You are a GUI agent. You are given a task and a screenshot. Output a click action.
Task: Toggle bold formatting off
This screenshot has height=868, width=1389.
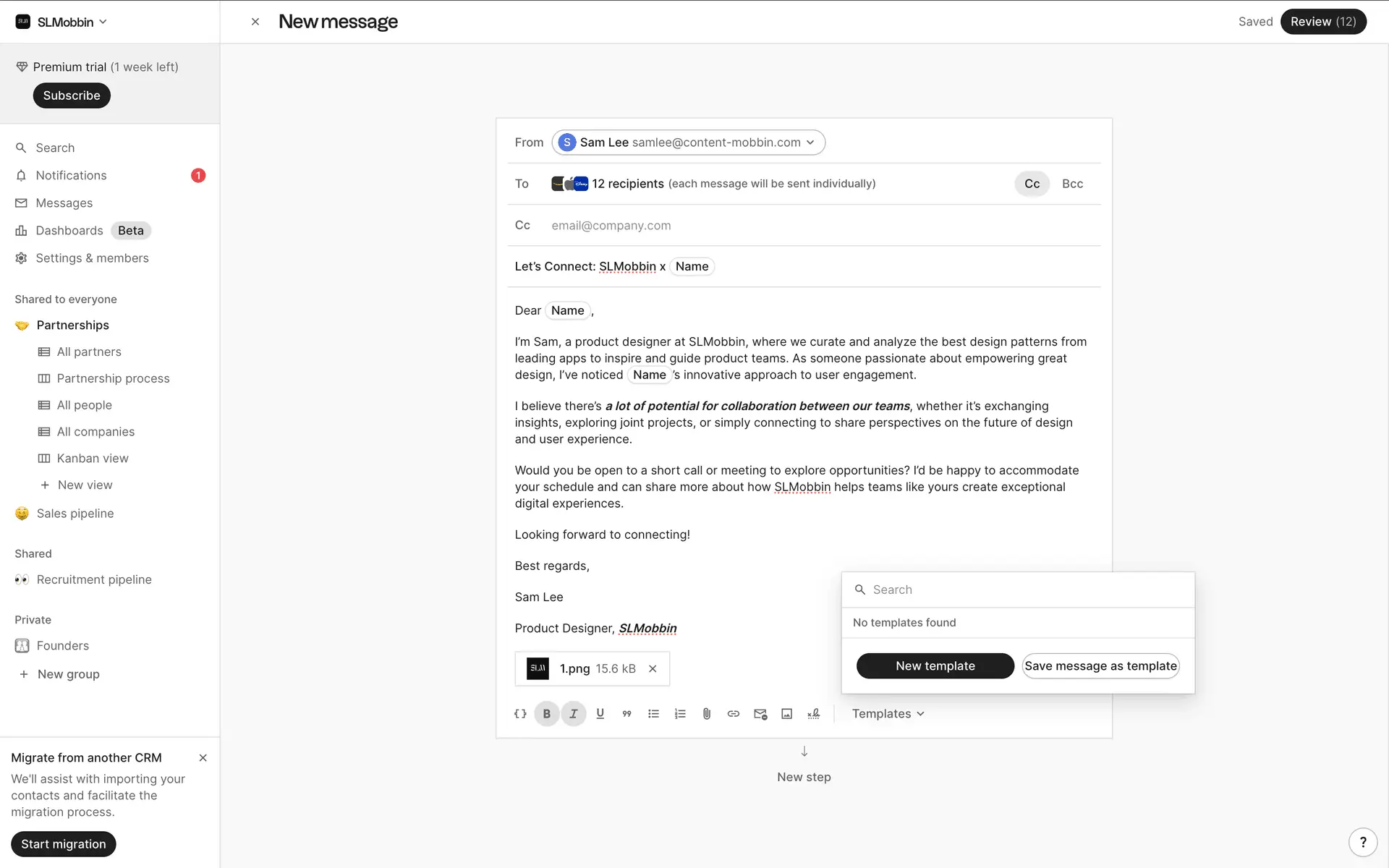click(x=547, y=713)
